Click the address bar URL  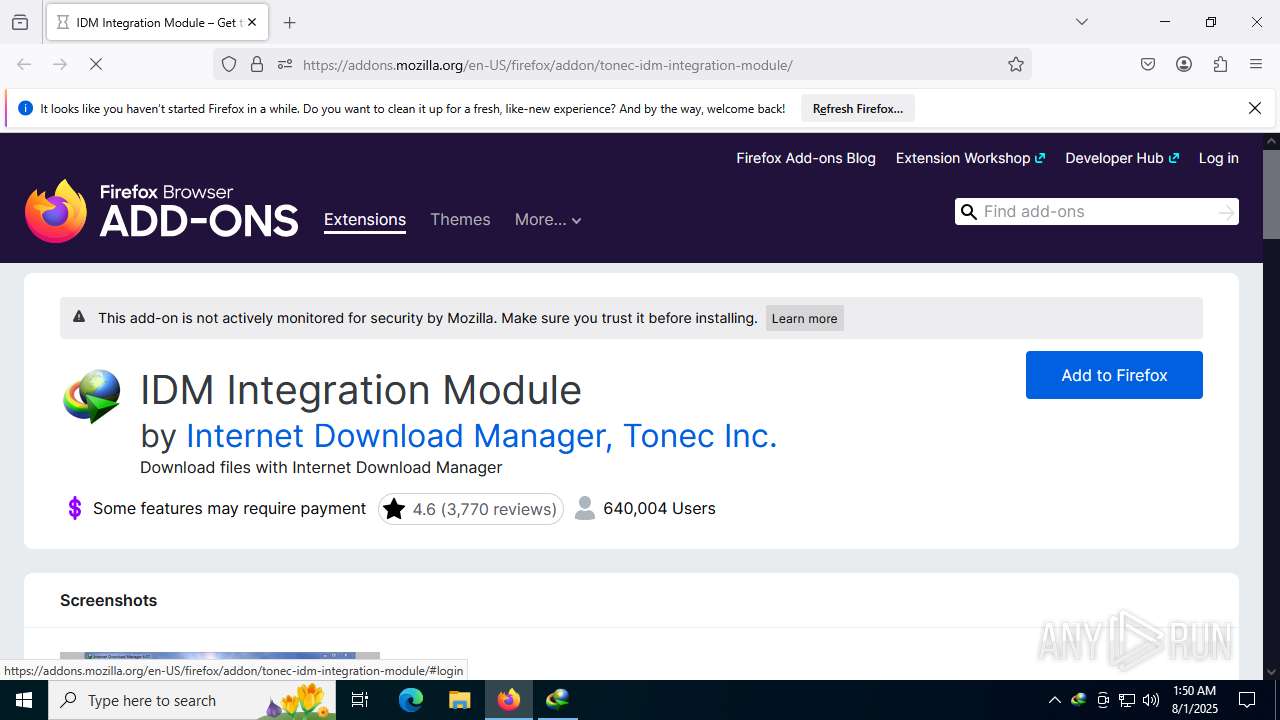(548, 65)
